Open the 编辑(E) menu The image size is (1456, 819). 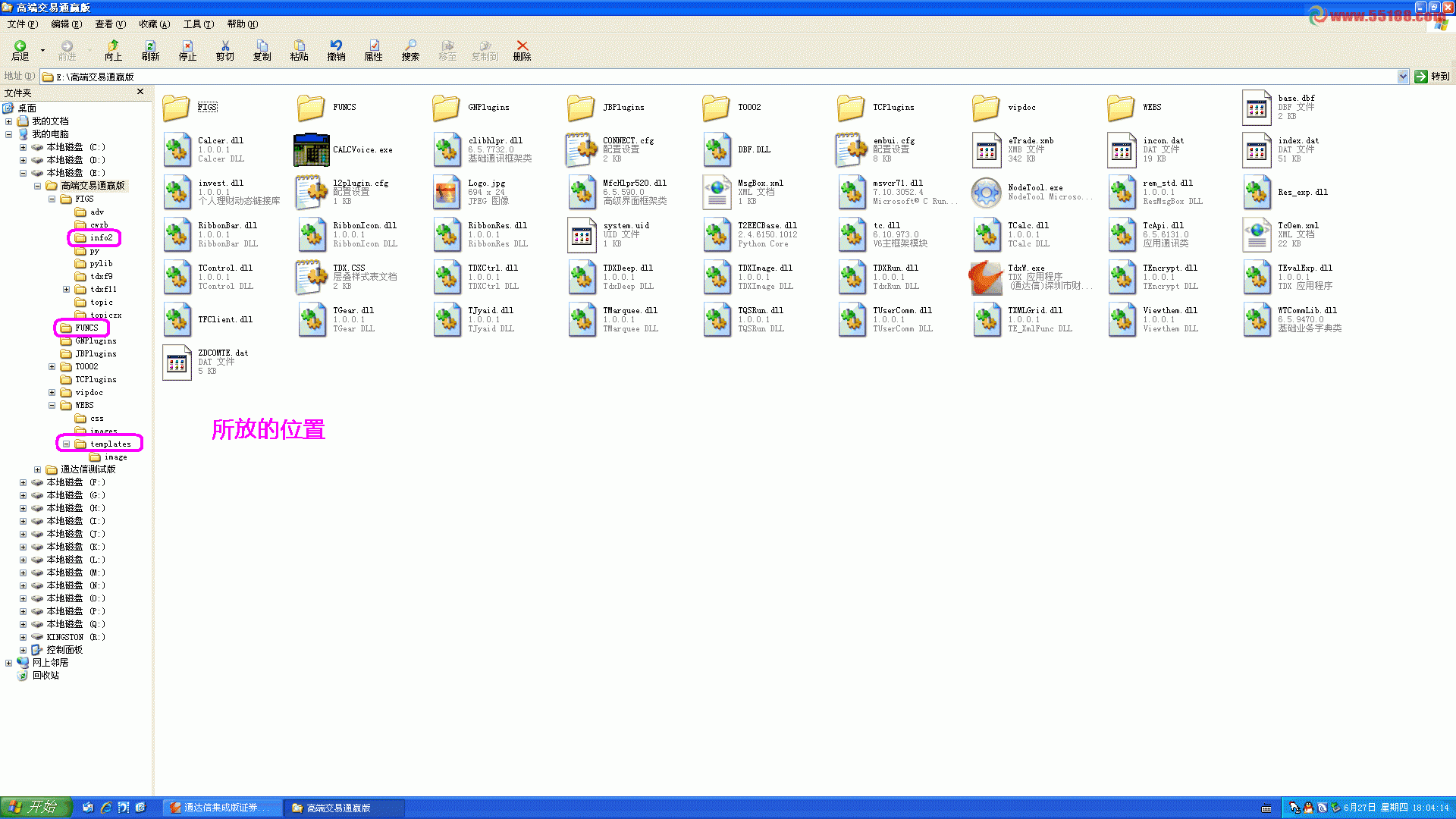click(66, 24)
